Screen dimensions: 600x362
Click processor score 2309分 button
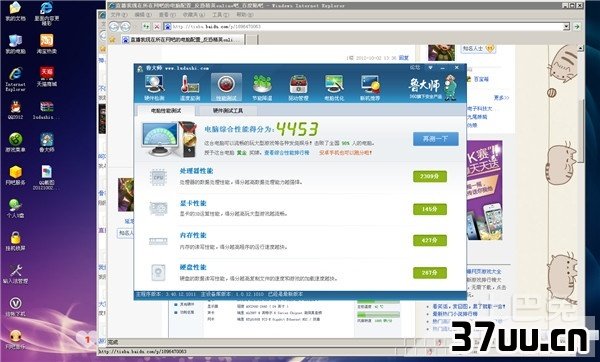[x=430, y=176]
